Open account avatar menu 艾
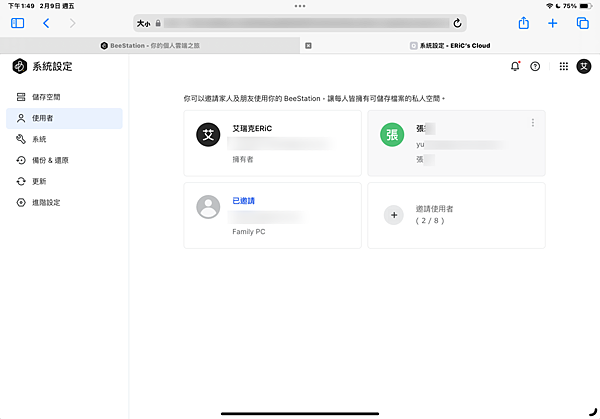This screenshot has height=419, width=600. click(x=584, y=67)
